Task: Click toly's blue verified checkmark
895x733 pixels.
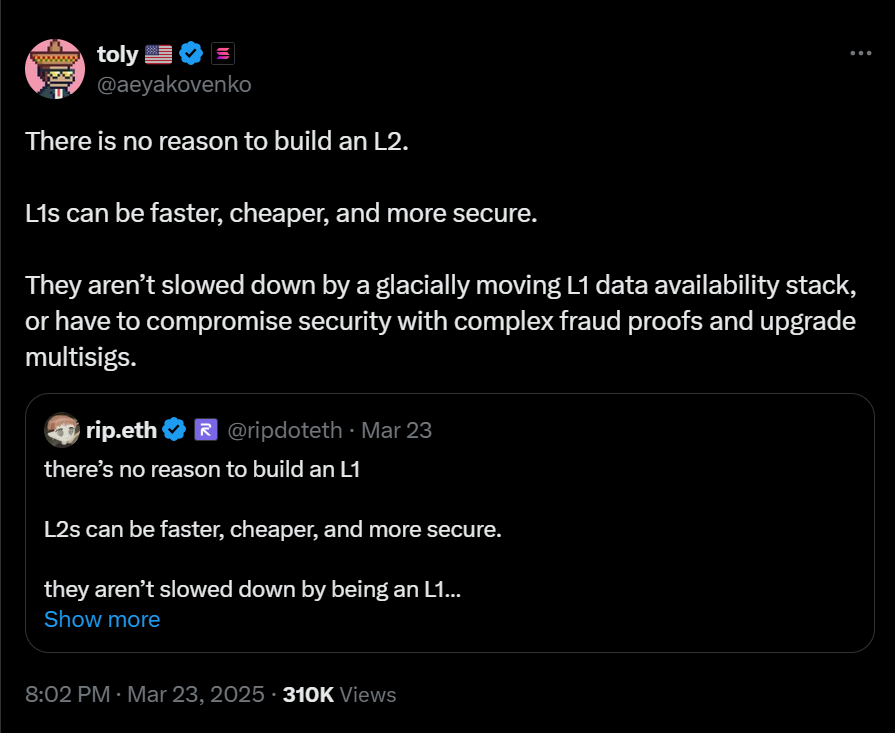Action: click(x=191, y=54)
